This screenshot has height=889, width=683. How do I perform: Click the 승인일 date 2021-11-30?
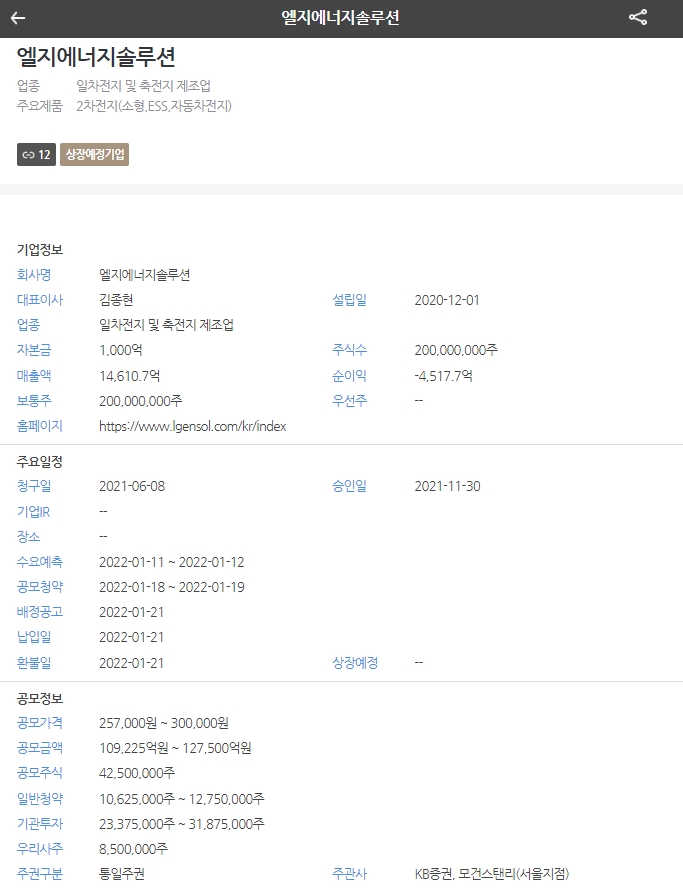(447, 486)
